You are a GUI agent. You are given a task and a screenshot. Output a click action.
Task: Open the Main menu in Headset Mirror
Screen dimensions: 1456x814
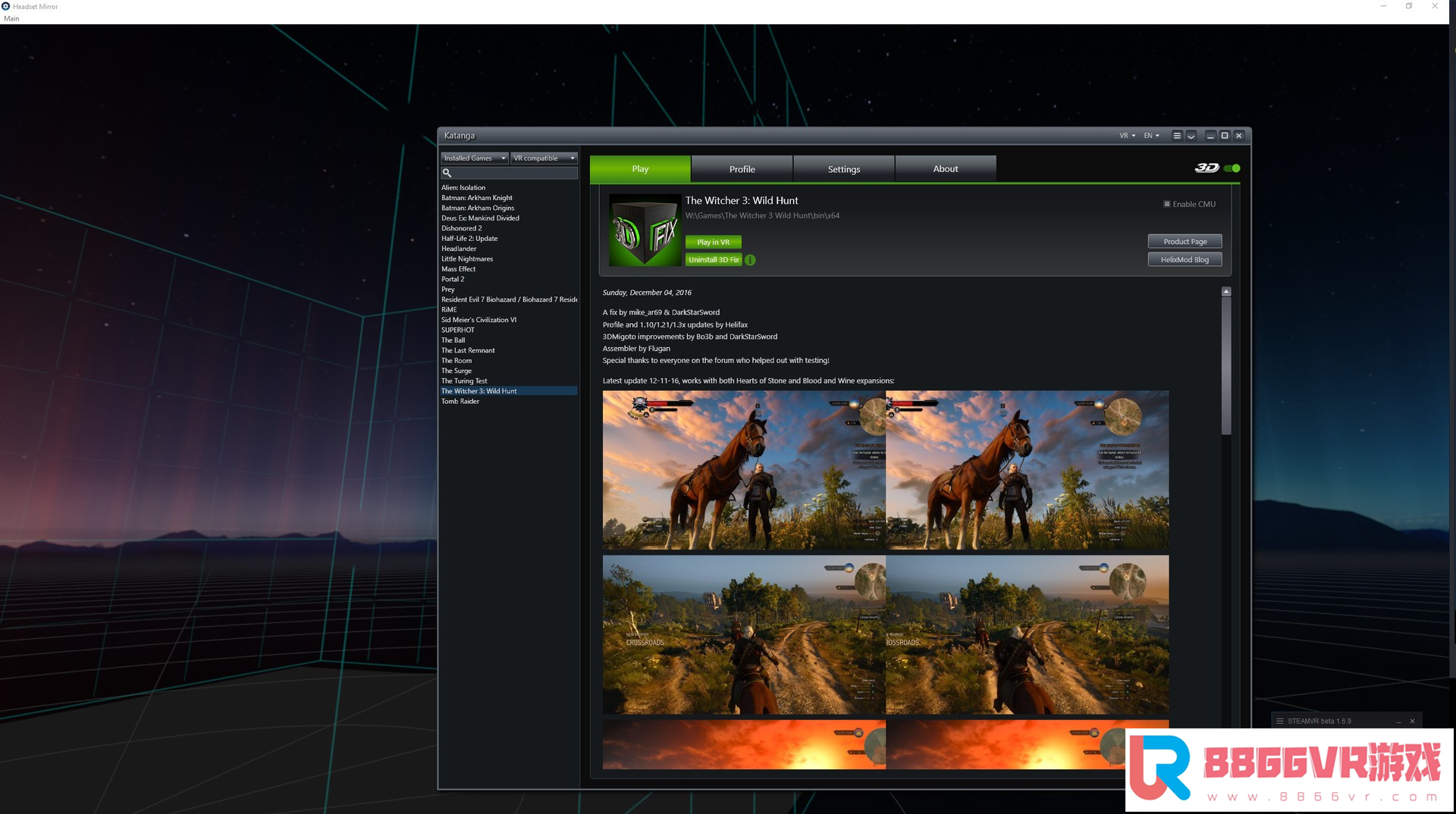[11, 18]
